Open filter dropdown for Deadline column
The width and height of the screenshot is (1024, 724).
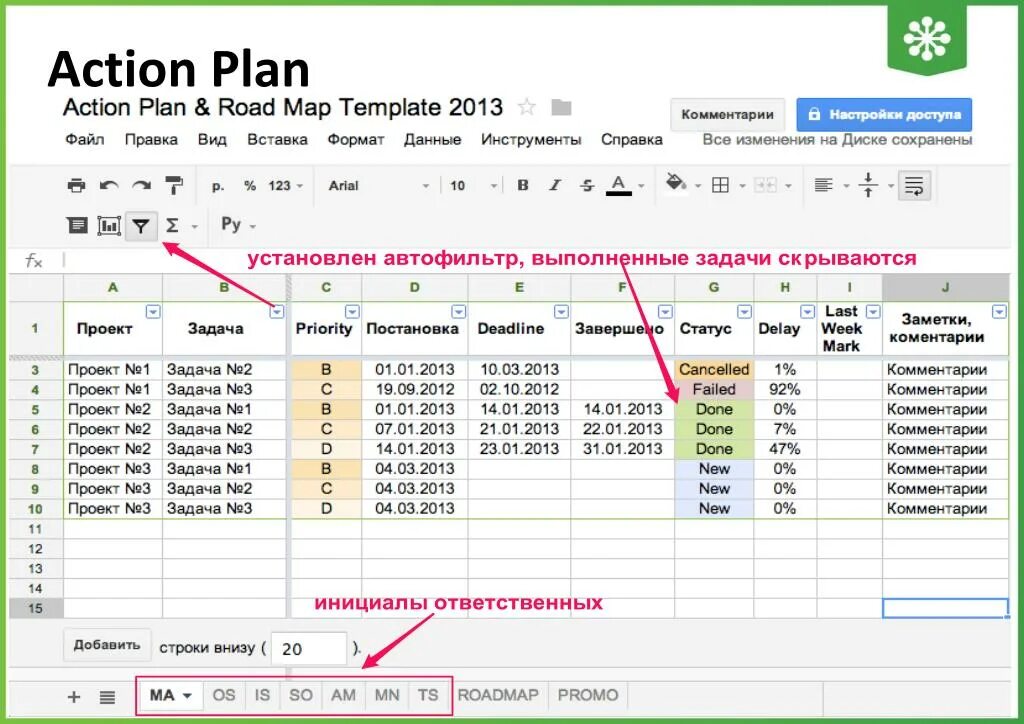(x=562, y=312)
